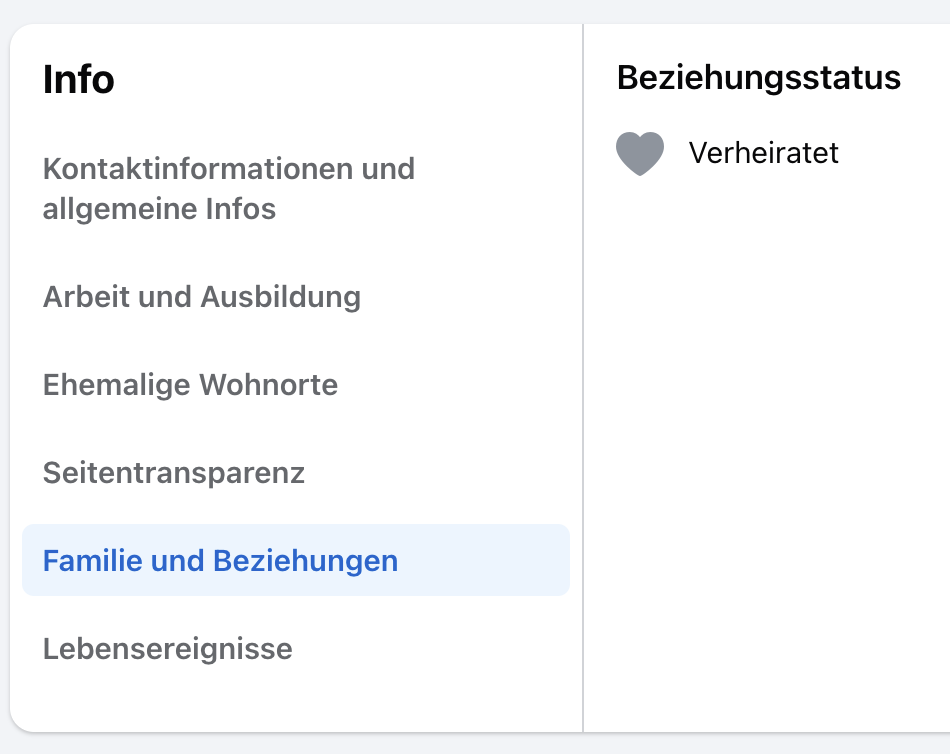This screenshot has width=950, height=754.
Task: Go to former residences, Ehemalige Wohnorte
Action: tap(190, 385)
